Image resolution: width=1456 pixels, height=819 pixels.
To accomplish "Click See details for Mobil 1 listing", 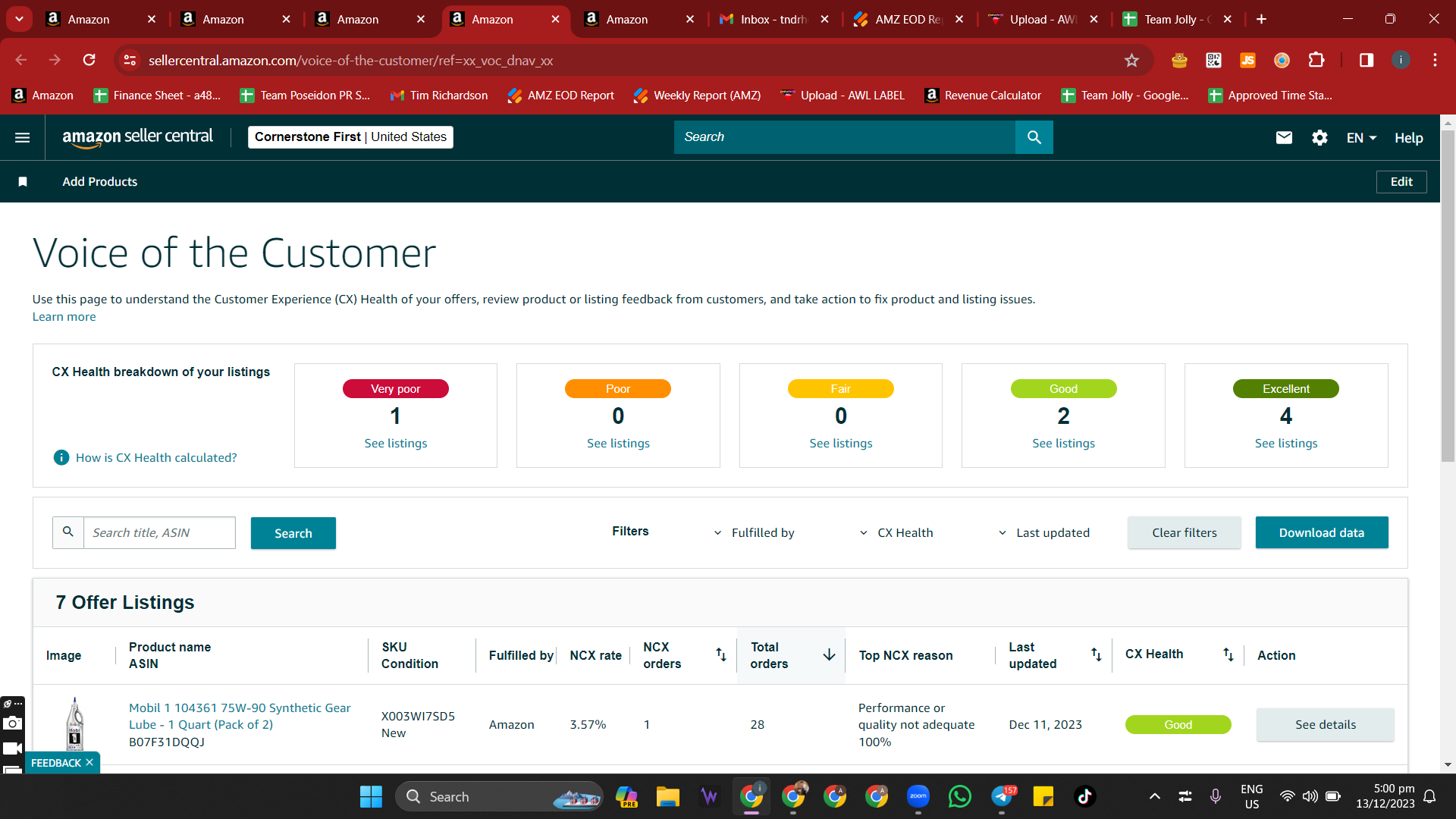I will (1326, 724).
